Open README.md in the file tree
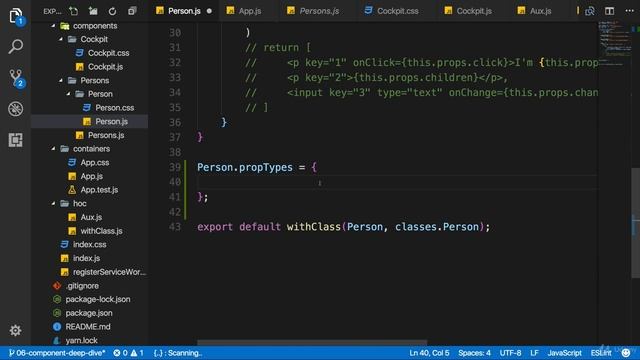The width and height of the screenshot is (640, 360). click(x=87, y=327)
